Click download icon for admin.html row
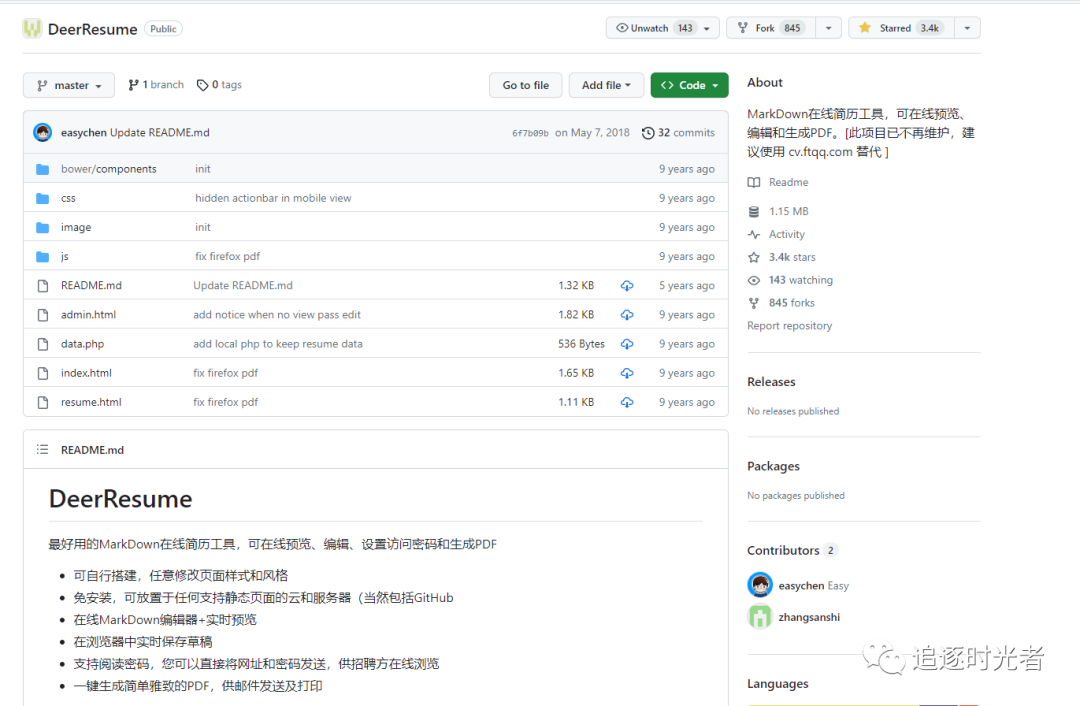The image size is (1080, 706). (627, 315)
